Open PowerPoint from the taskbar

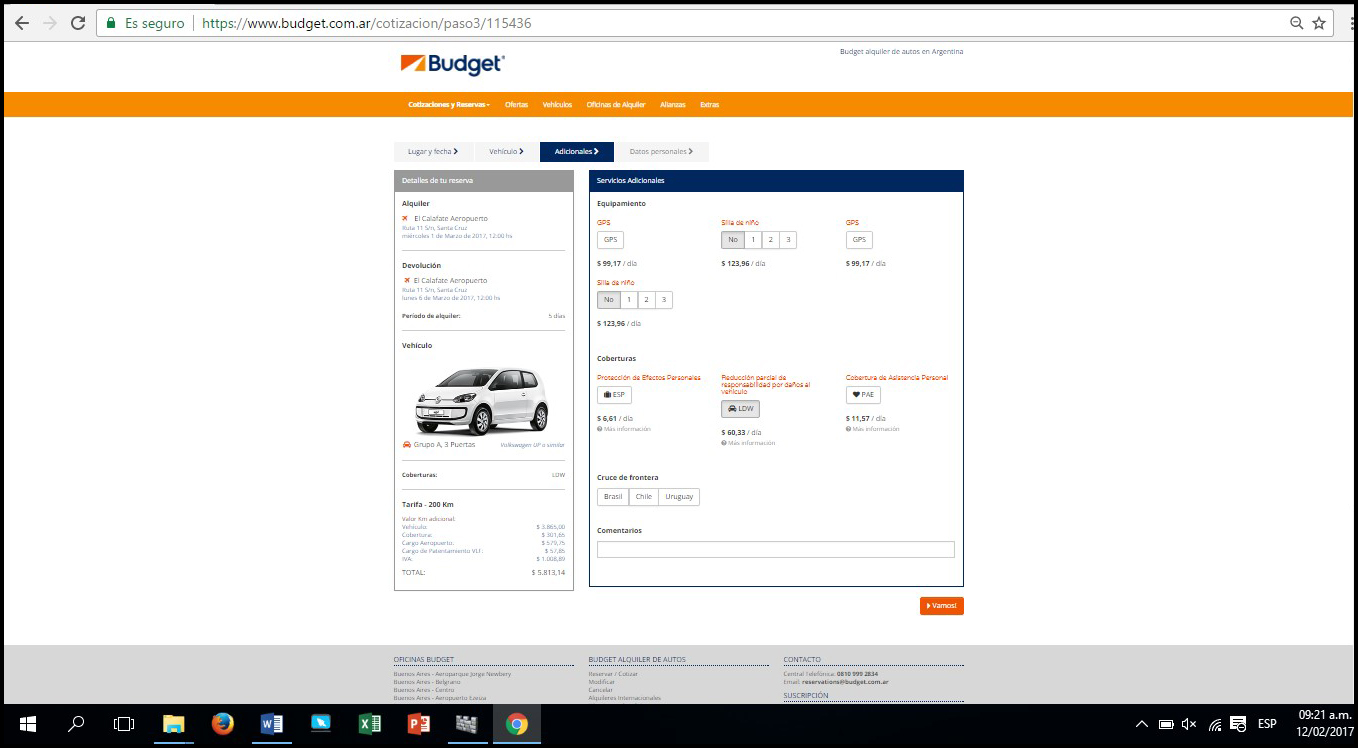pos(419,724)
